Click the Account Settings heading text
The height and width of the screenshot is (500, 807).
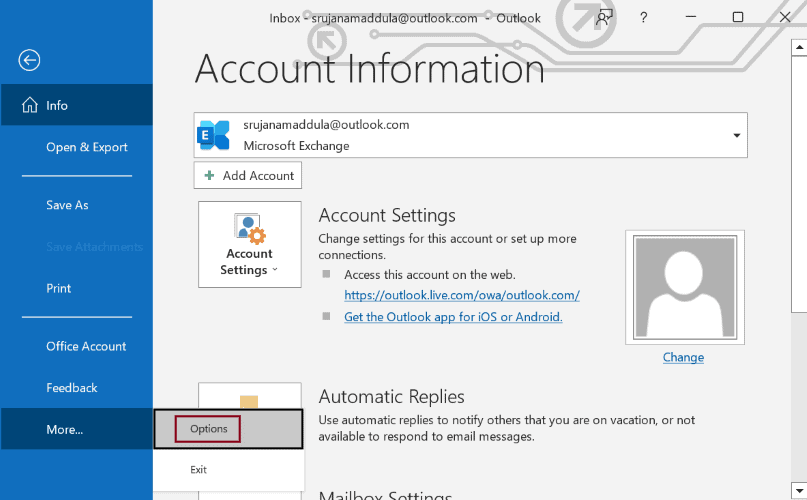click(387, 215)
